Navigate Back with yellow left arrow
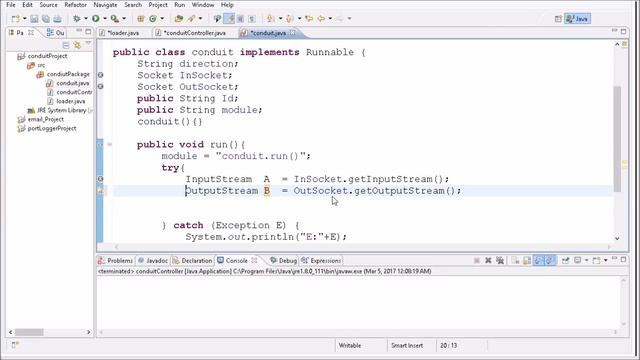Screen dimensions: 640x360 (x=321, y=19)
